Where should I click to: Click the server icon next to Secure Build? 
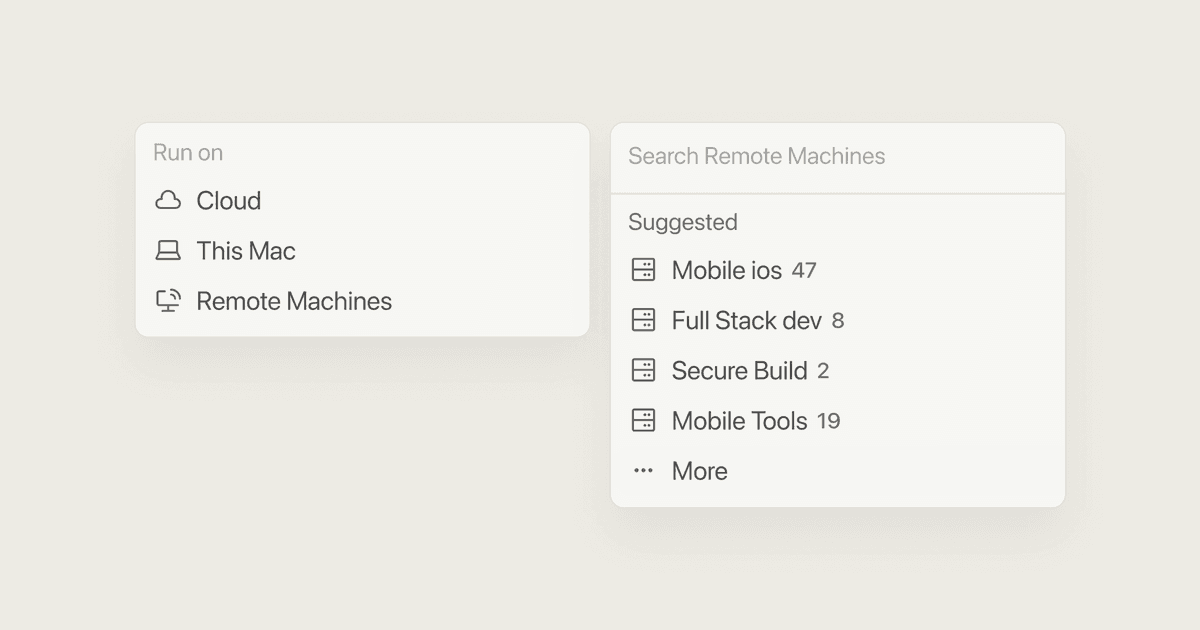pos(643,370)
